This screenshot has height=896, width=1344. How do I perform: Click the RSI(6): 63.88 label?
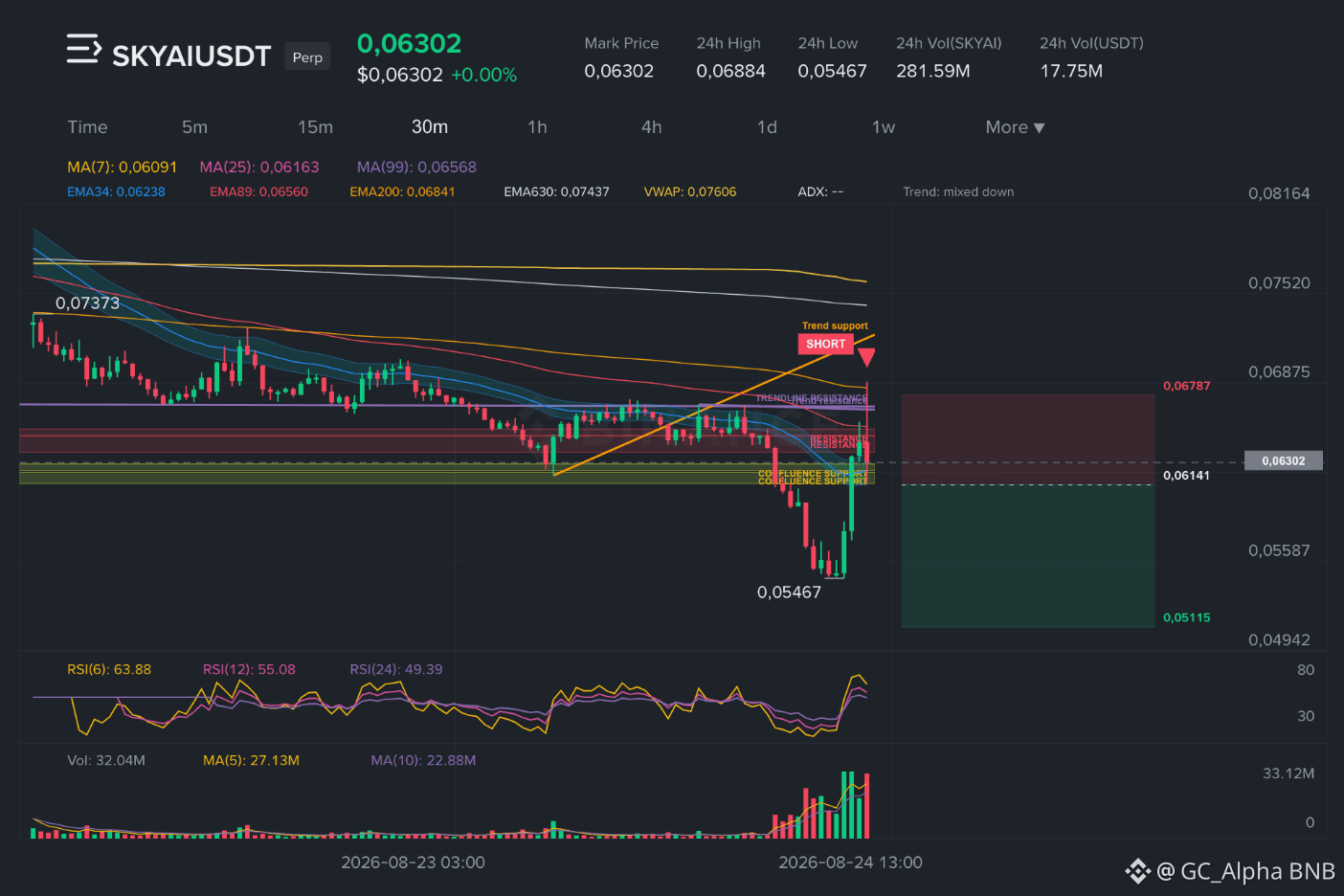(x=109, y=669)
